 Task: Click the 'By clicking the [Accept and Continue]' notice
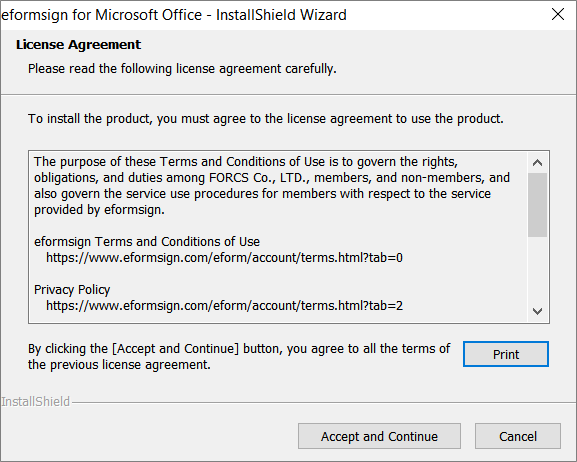point(239,356)
